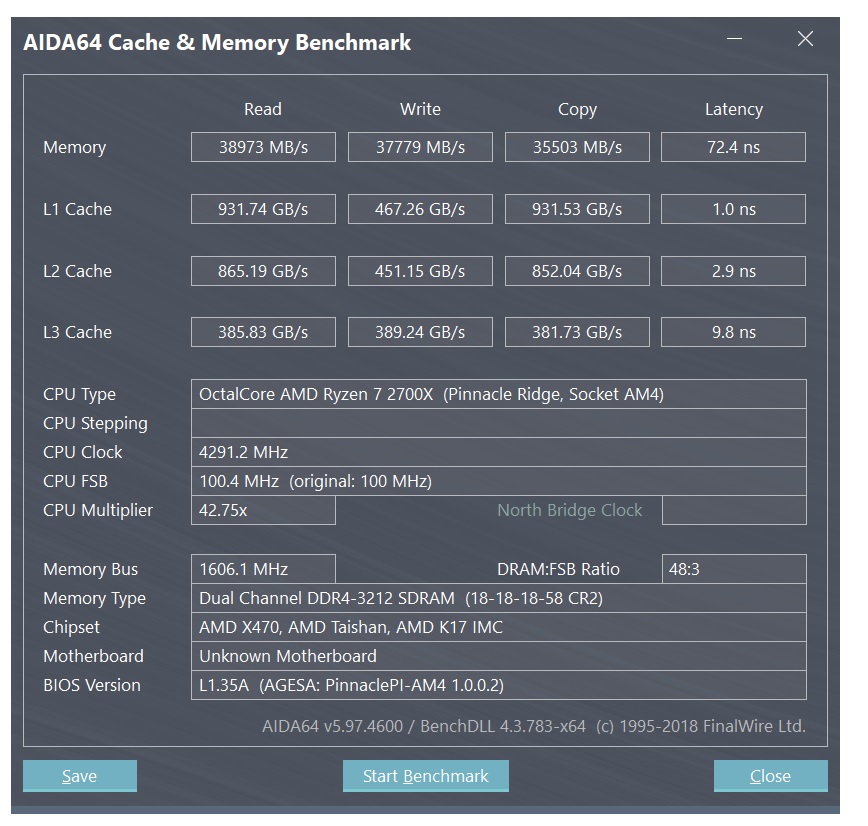Select the Memory Read value field
868x826 pixels.
(263, 147)
